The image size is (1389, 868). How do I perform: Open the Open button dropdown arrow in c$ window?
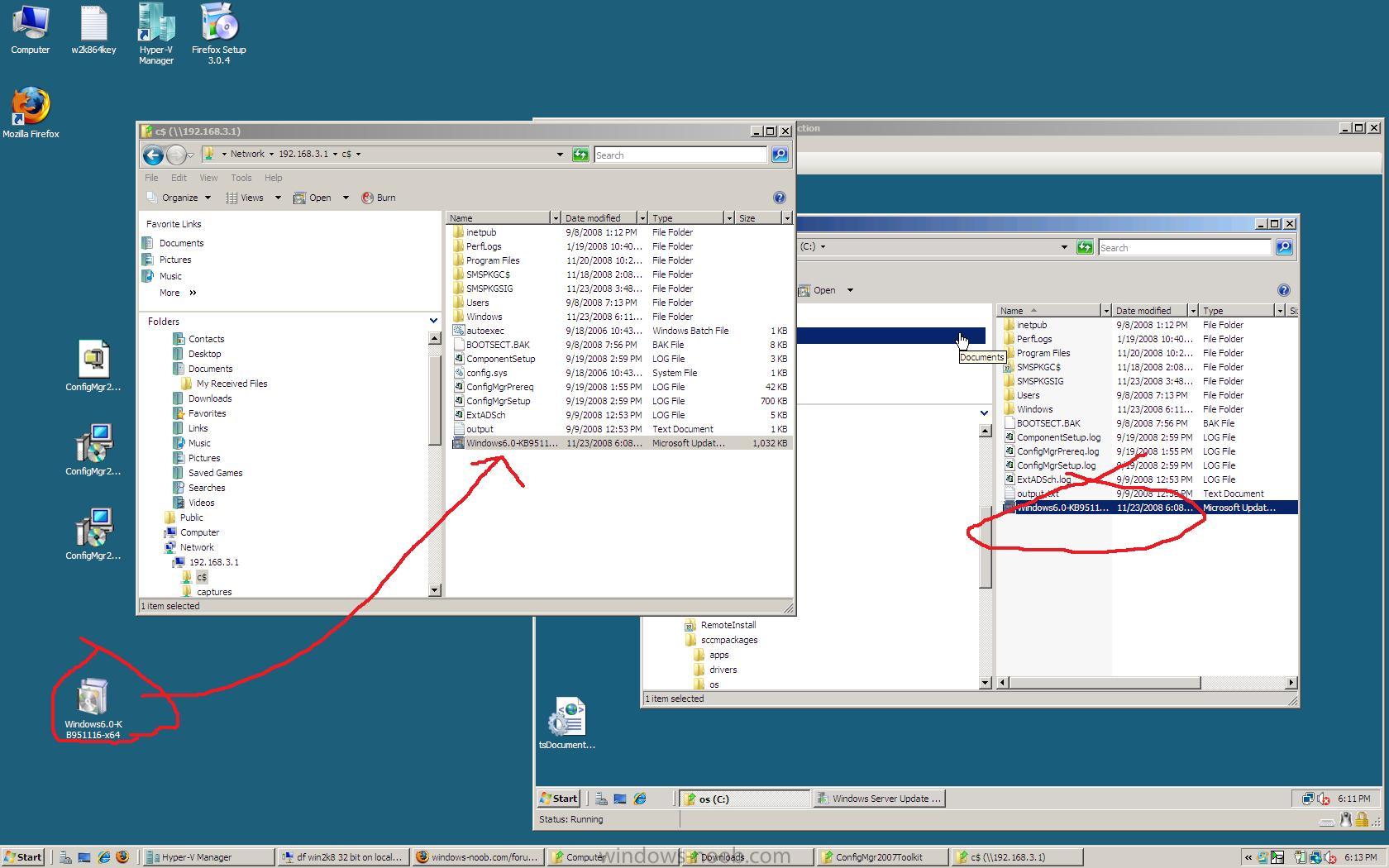pos(346,198)
